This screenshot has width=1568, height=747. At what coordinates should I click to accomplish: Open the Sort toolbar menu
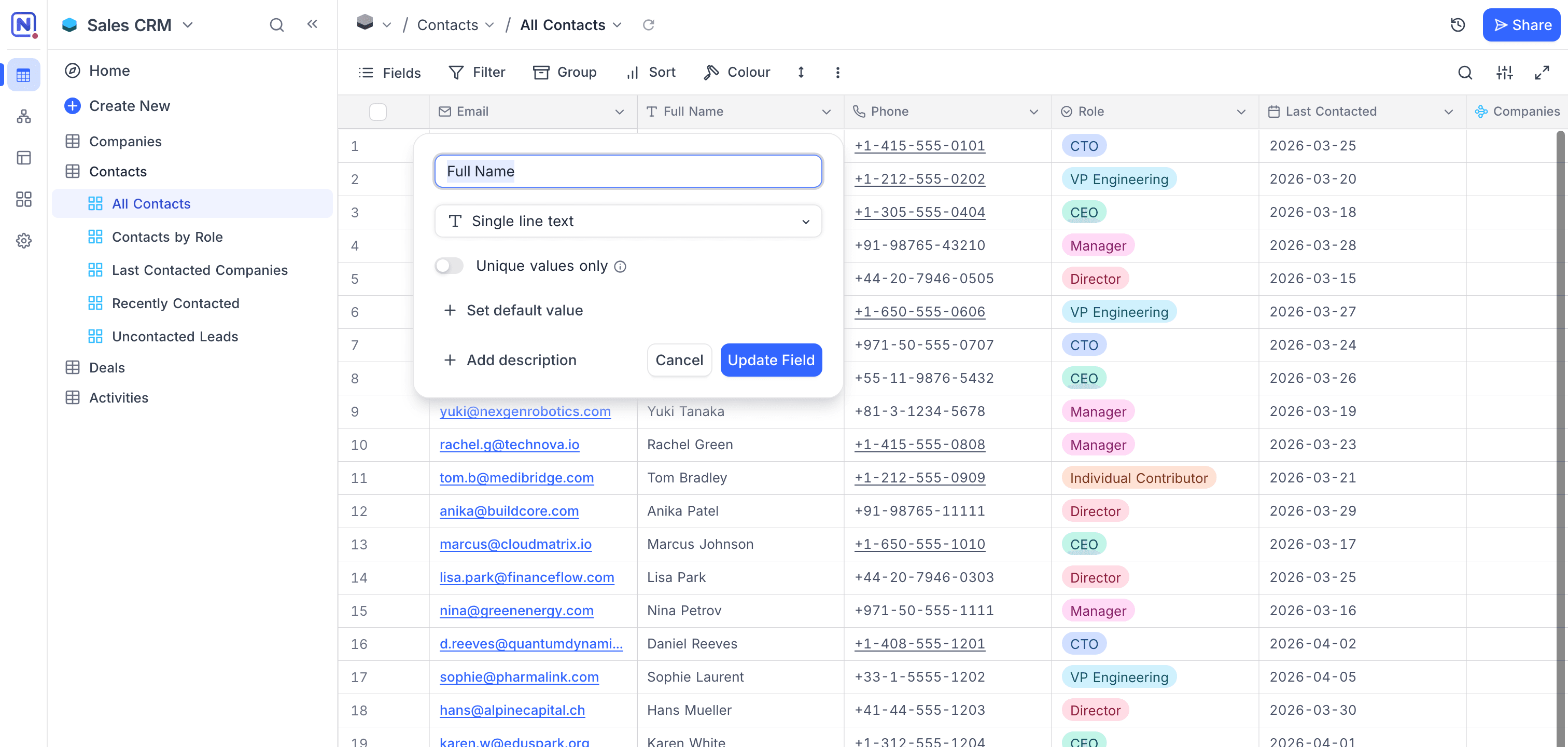tap(651, 73)
